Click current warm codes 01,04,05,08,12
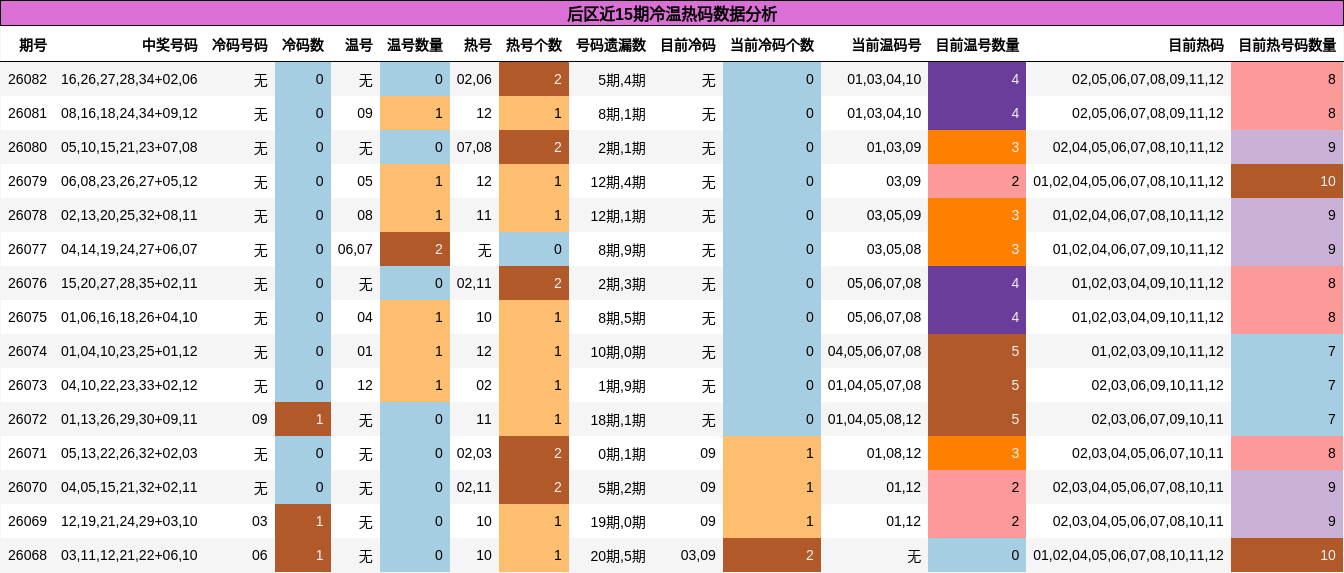1344x573 pixels. [x=874, y=419]
